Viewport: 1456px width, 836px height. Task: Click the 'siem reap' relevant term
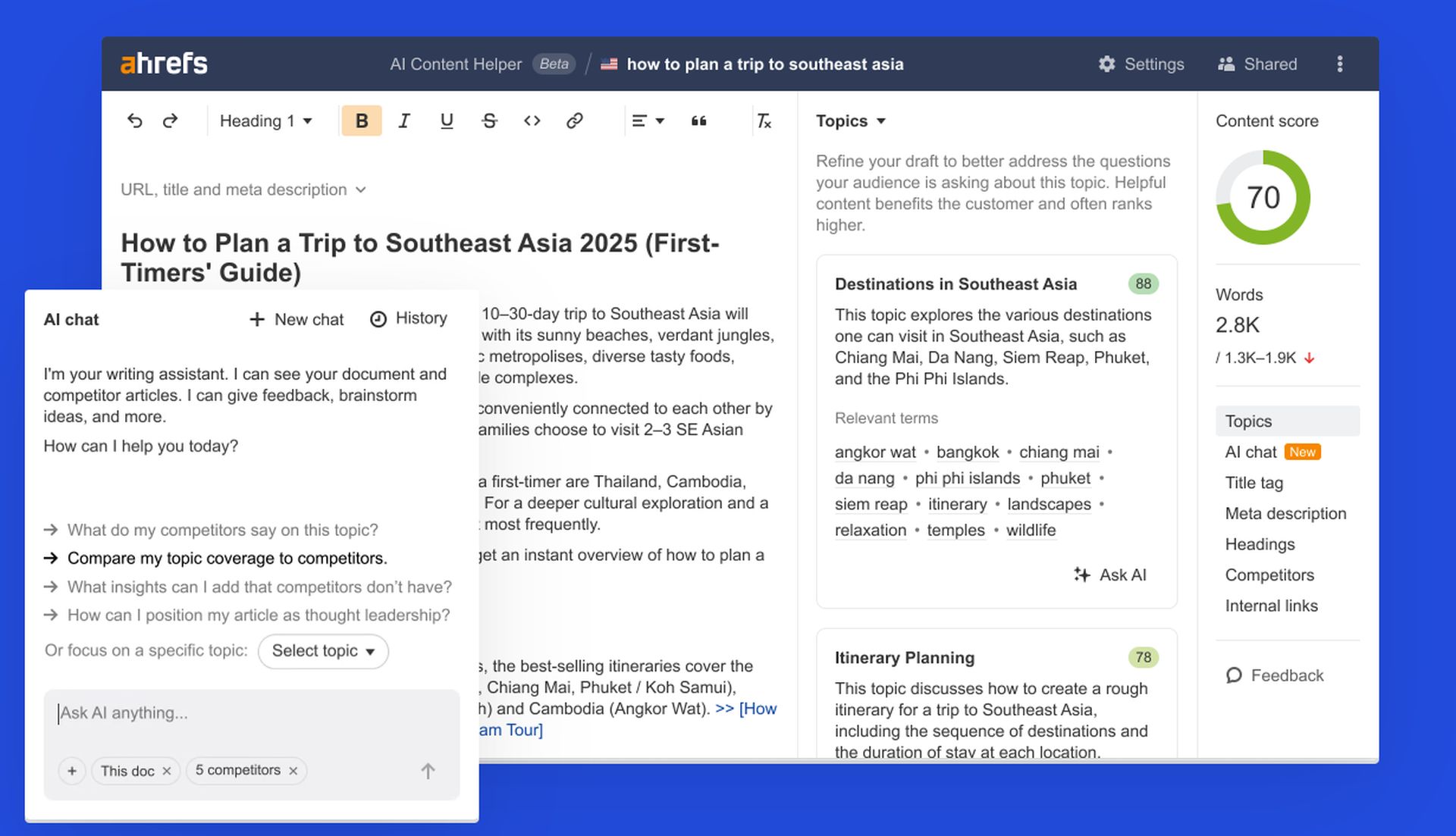pos(871,505)
